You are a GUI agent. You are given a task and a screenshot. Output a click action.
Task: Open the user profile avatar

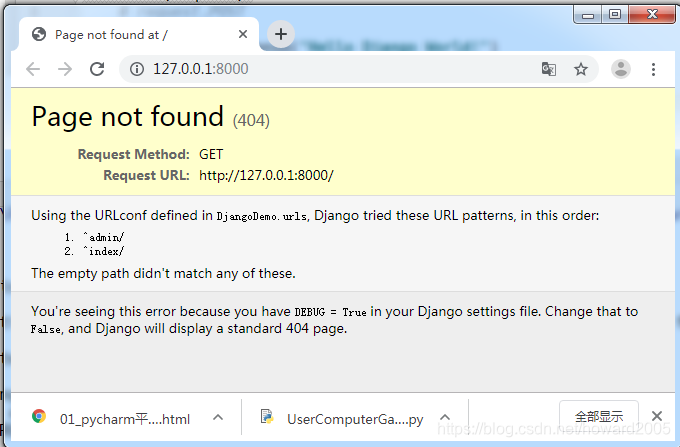tap(621, 69)
